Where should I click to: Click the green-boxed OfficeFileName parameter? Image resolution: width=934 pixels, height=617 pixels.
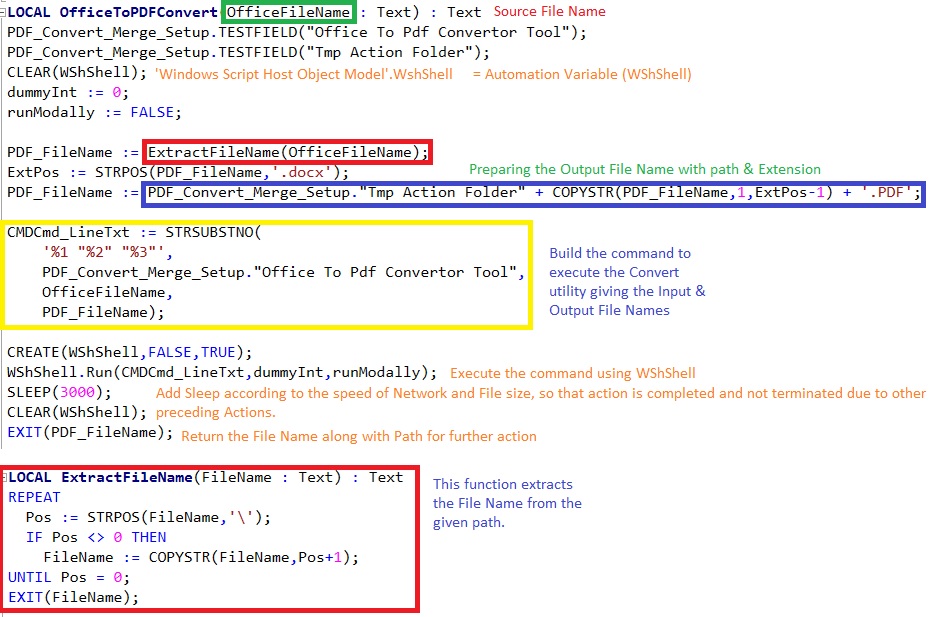pos(288,12)
